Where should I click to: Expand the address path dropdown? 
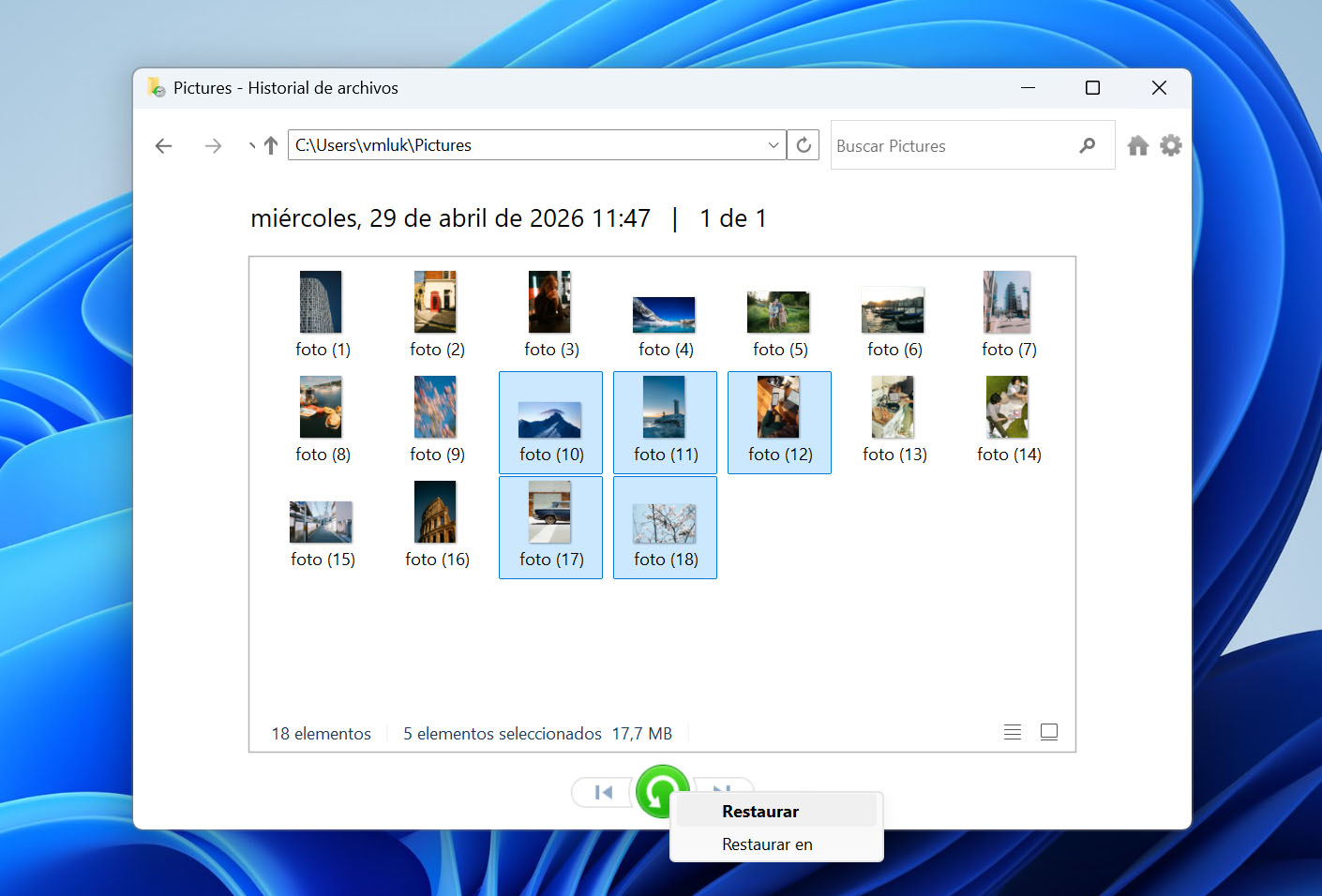pos(774,145)
